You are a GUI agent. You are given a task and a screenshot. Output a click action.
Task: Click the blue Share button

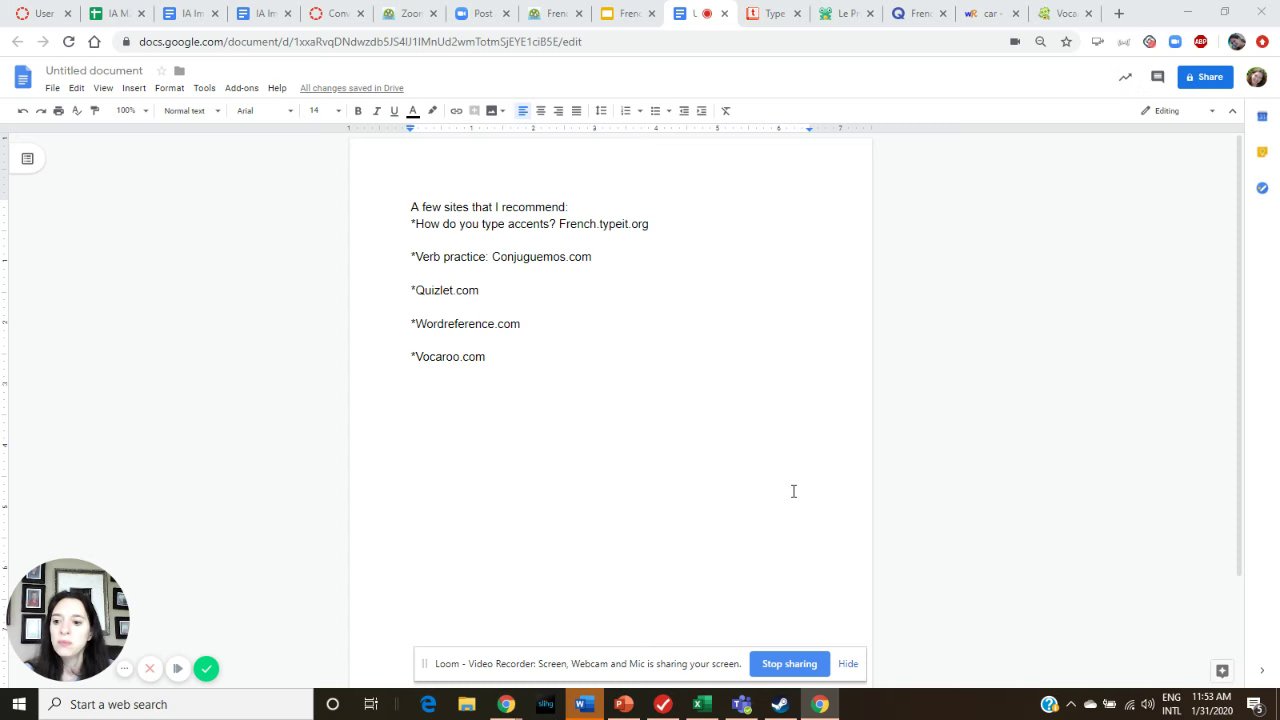tap(1205, 77)
